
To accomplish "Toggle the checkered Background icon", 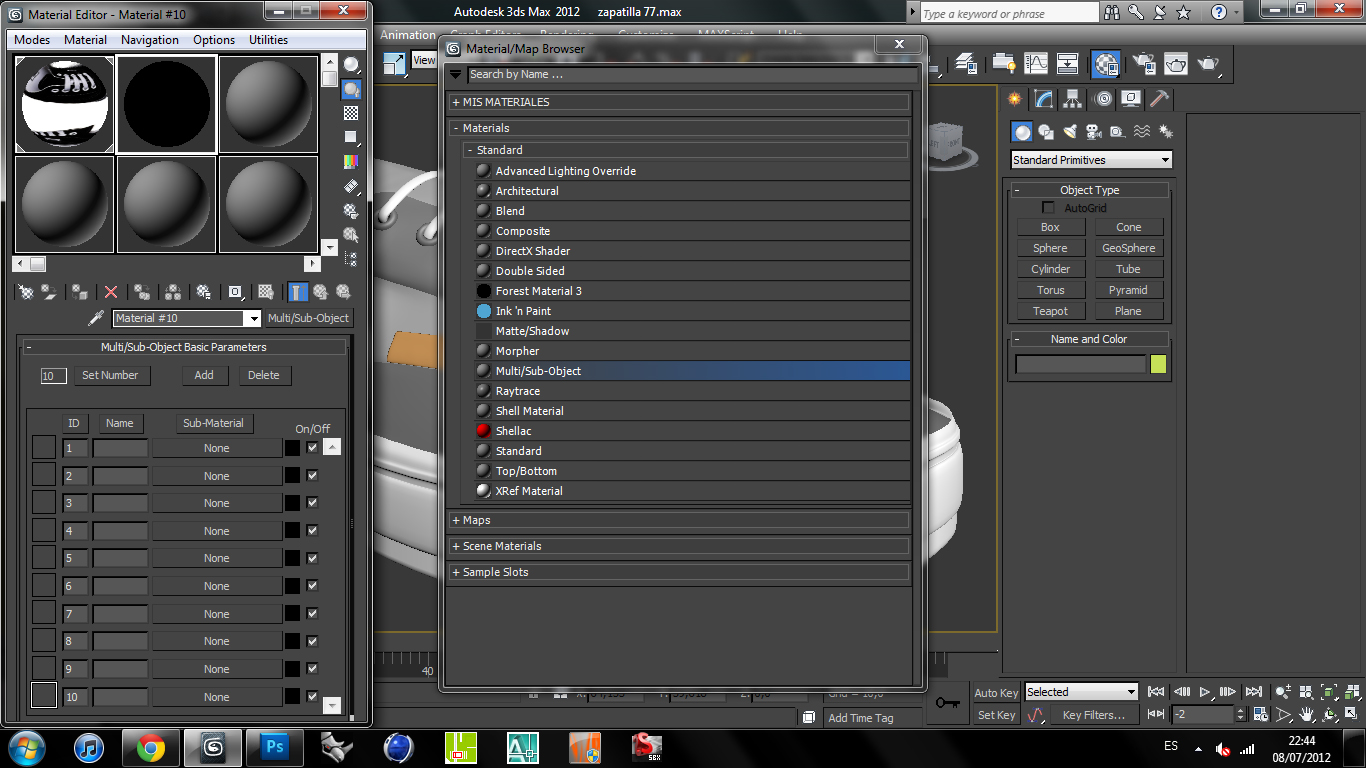I will [351, 113].
